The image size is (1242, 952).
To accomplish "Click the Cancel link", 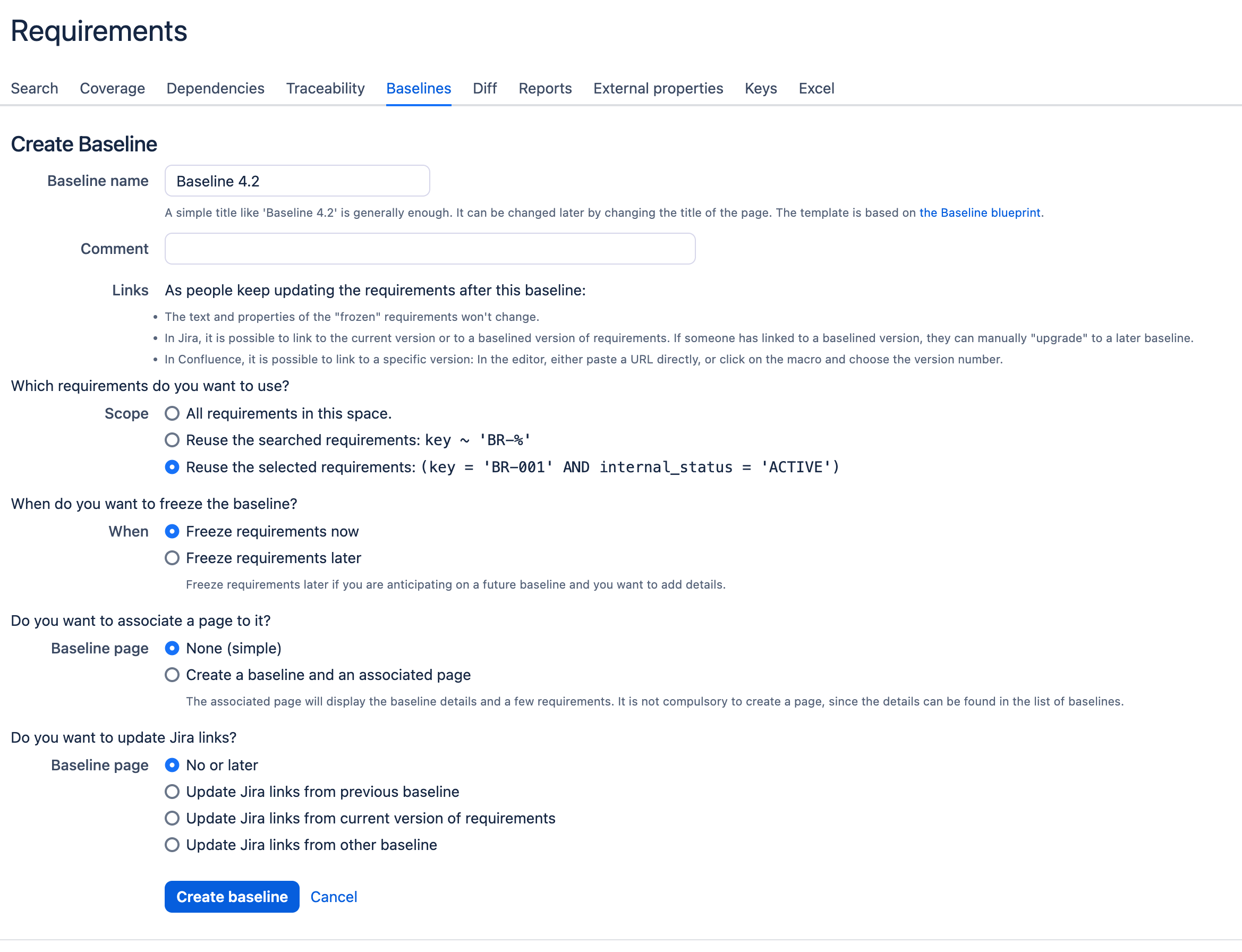I will tap(334, 896).
